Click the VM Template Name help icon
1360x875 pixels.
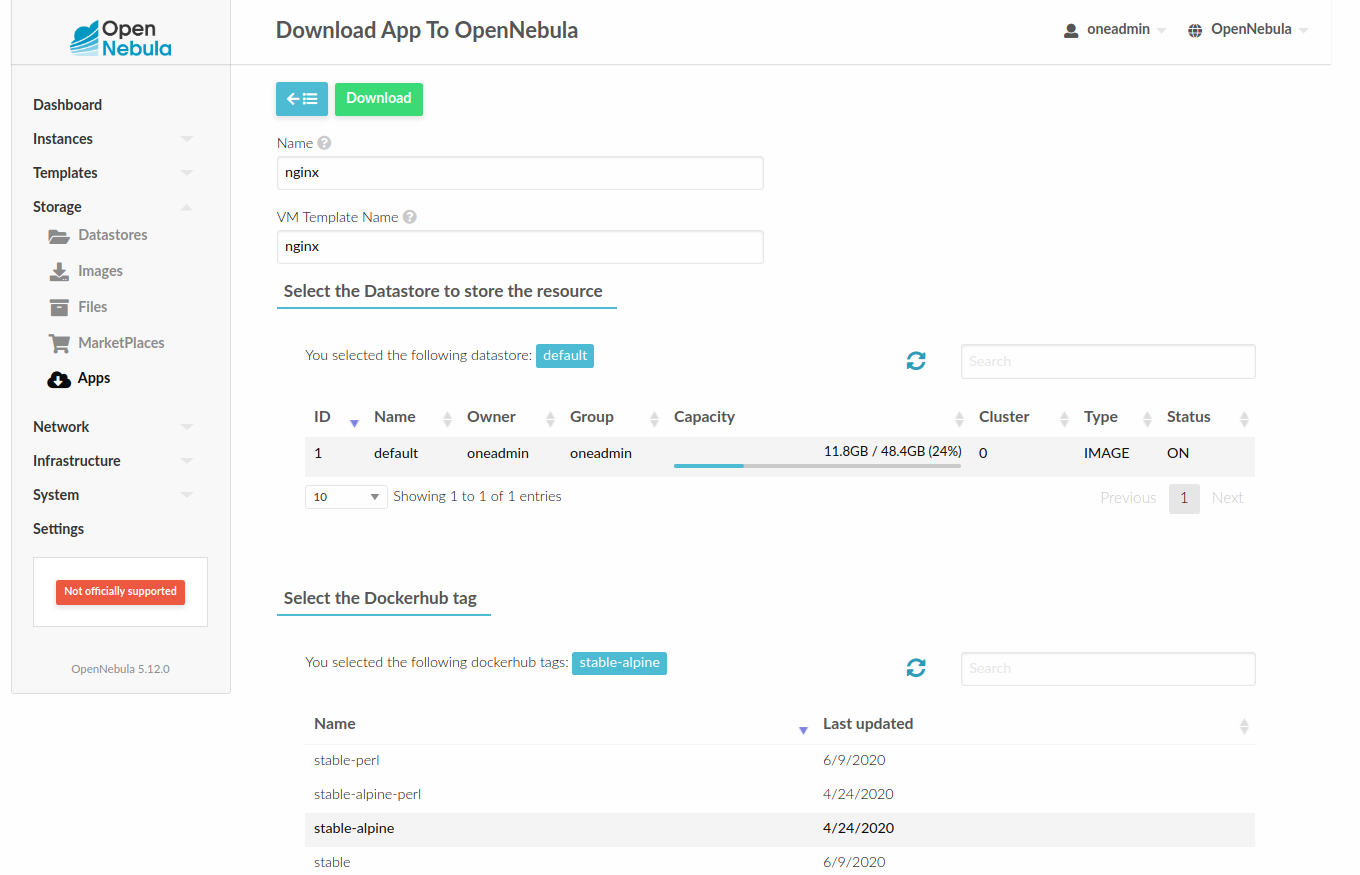pyautogui.click(x=410, y=217)
